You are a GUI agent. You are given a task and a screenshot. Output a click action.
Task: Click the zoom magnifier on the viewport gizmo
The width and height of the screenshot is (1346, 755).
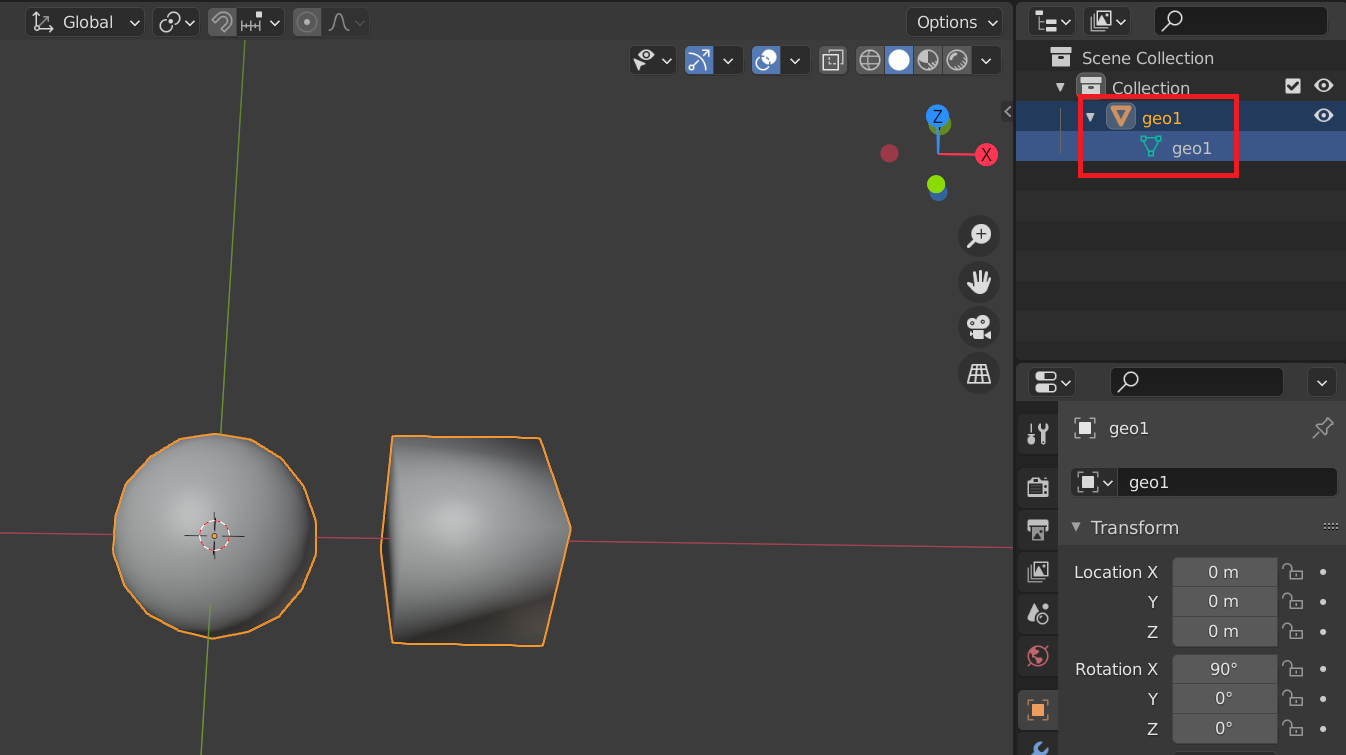point(978,235)
